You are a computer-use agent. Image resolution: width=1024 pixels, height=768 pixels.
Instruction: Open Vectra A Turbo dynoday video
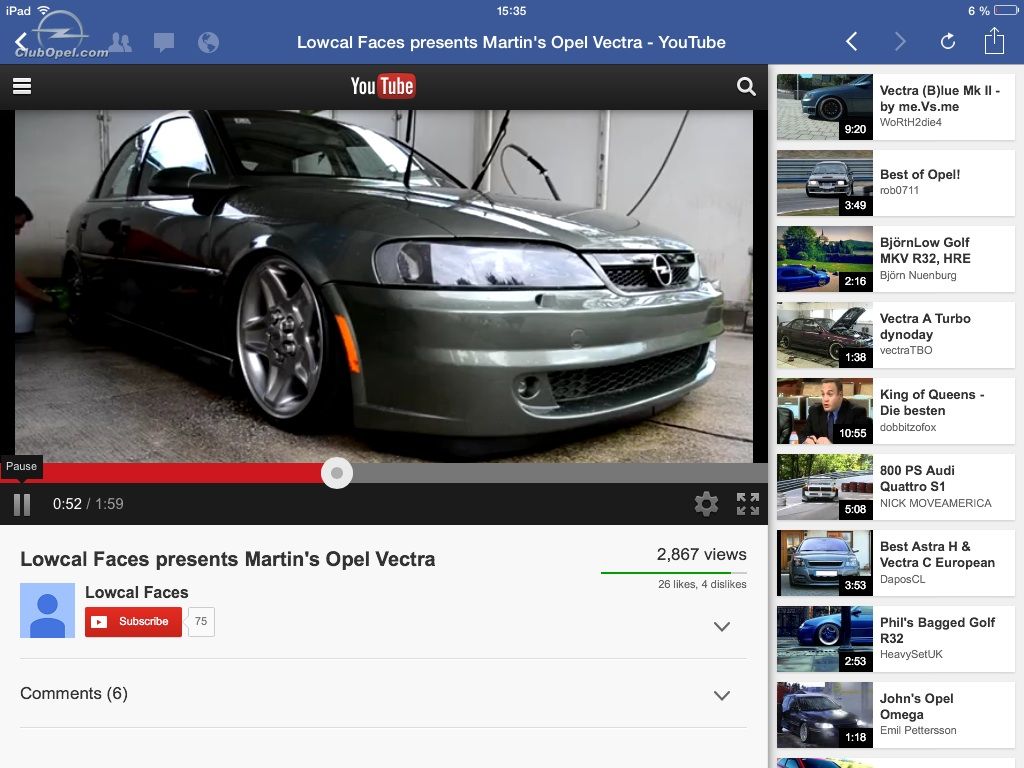(x=895, y=335)
